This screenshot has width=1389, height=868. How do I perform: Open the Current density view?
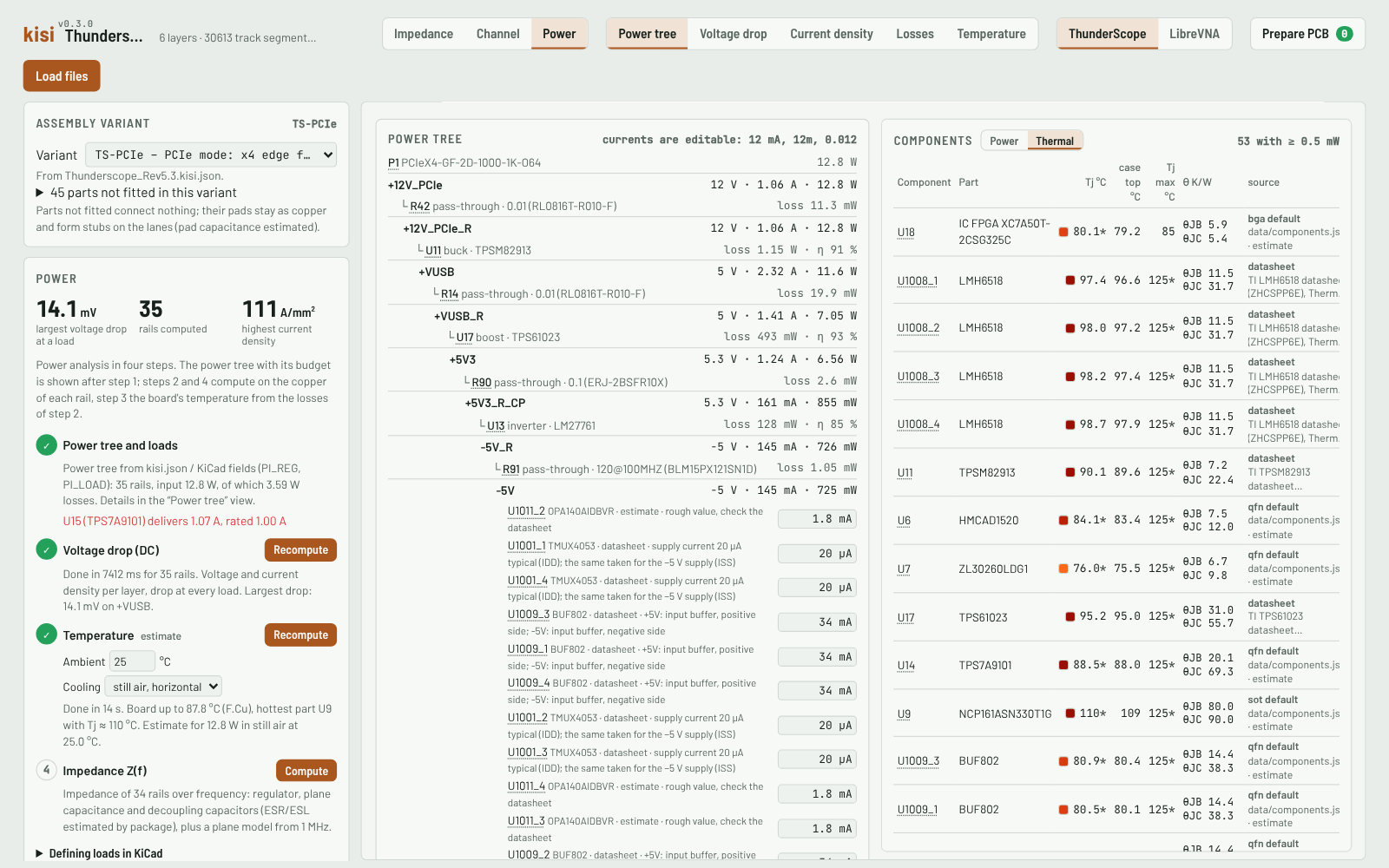point(832,34)
